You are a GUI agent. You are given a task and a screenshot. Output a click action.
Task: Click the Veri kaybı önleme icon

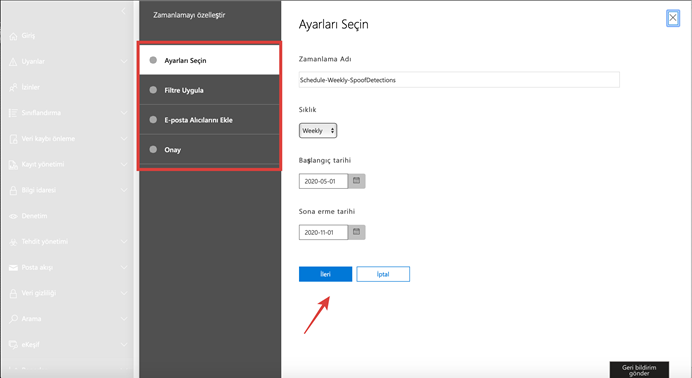click(13, 139)
